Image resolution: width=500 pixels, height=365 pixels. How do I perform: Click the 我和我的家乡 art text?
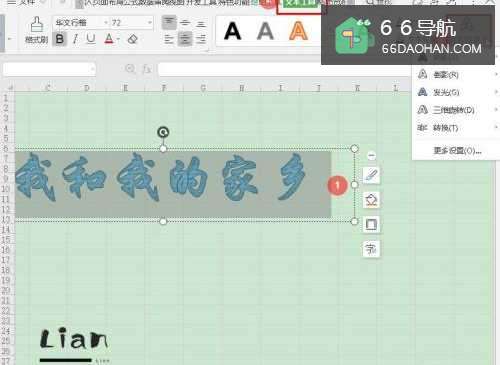click(x=161, y=177)
